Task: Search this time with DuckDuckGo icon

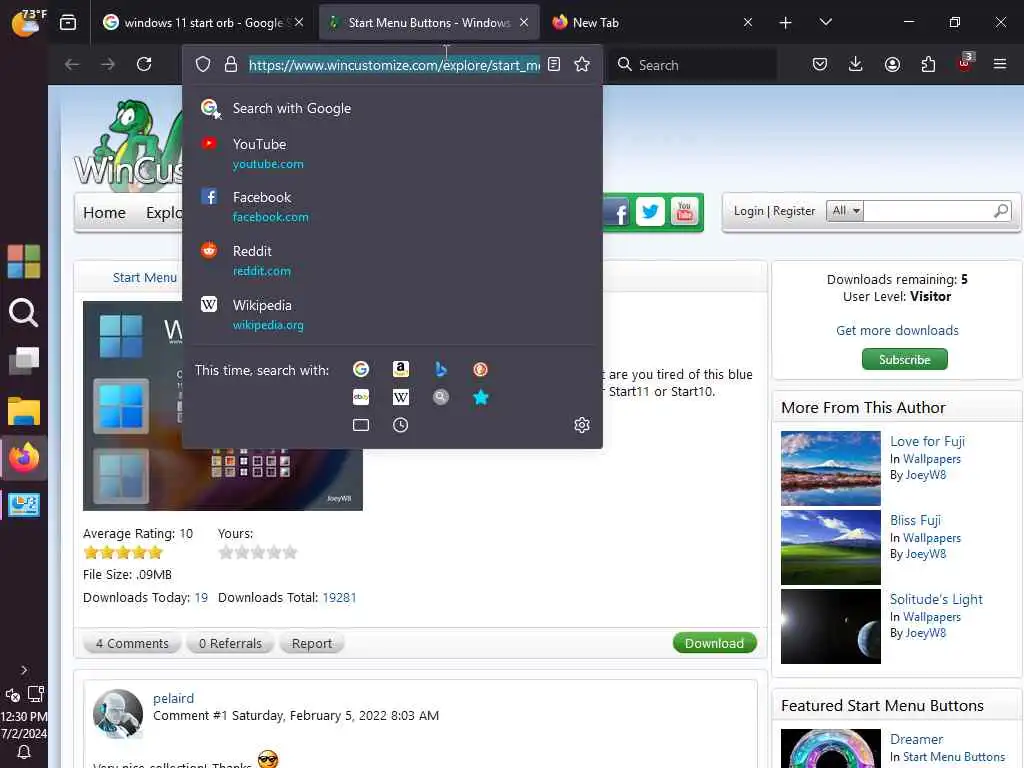Action: 480,370
